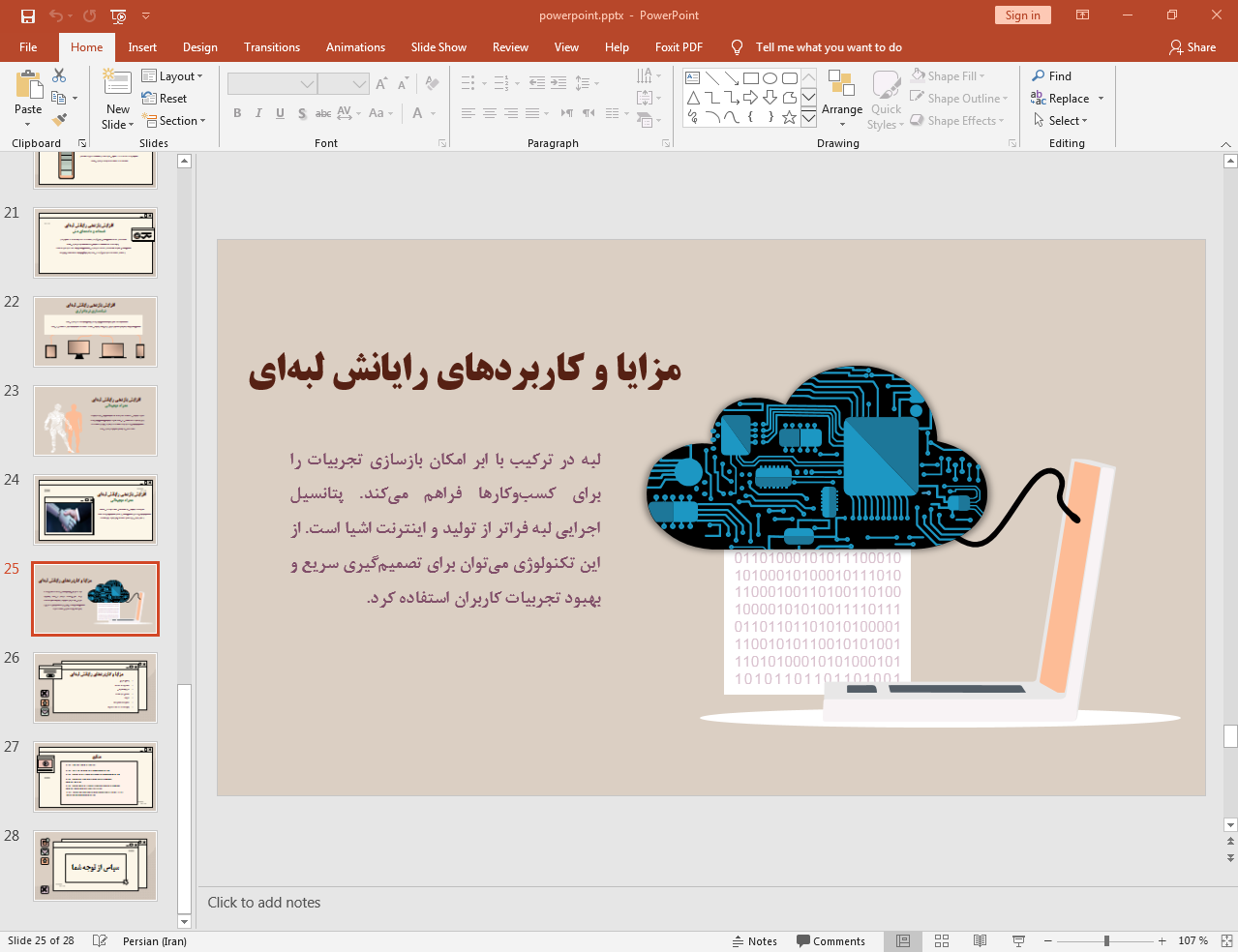Image resolution: width=1238 pixels, height=952 pixels.
Task: Toggle Normal view button in status bar
Action: pyautogui.click(x=903, y=941)
